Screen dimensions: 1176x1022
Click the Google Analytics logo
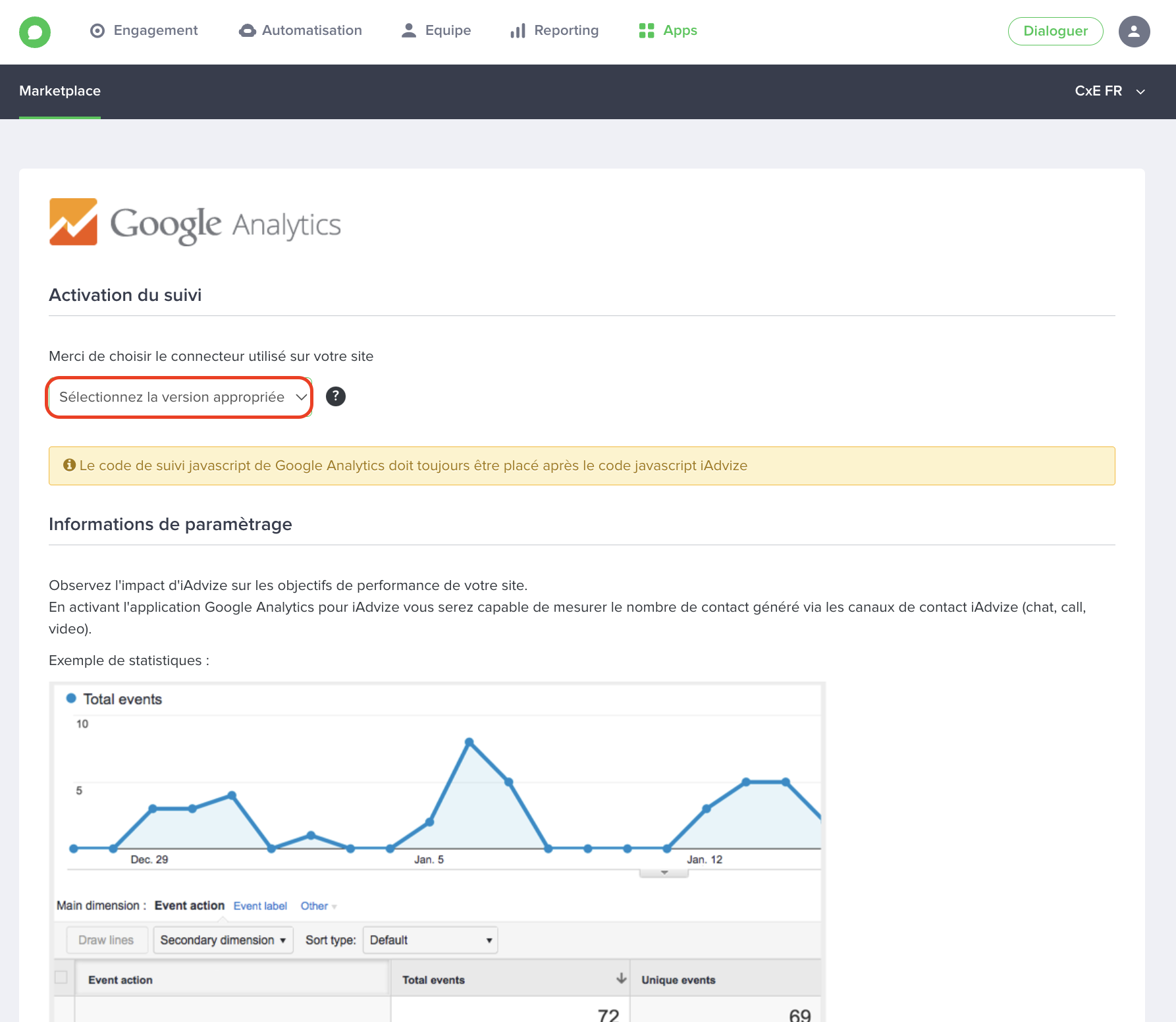[195, 223]
